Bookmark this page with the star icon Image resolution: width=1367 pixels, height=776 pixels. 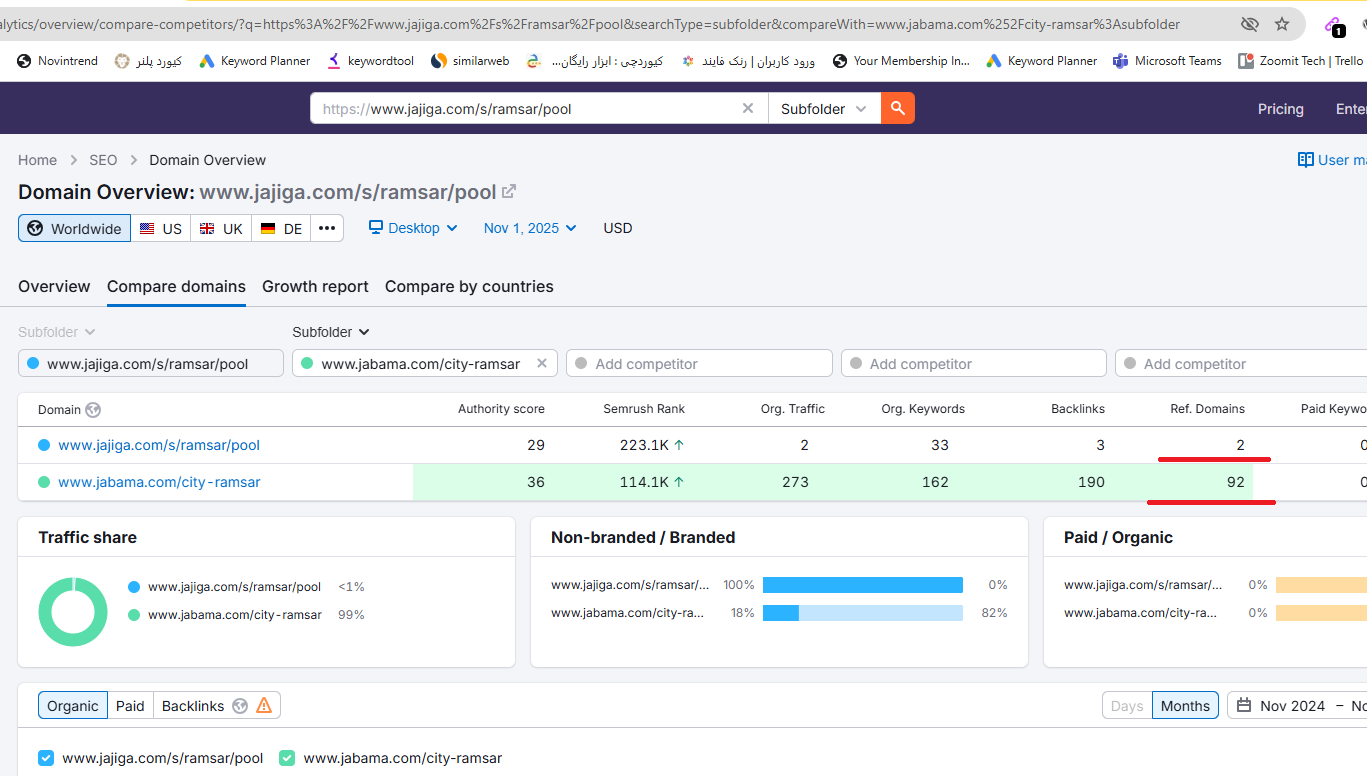[x=1281, y=24]
